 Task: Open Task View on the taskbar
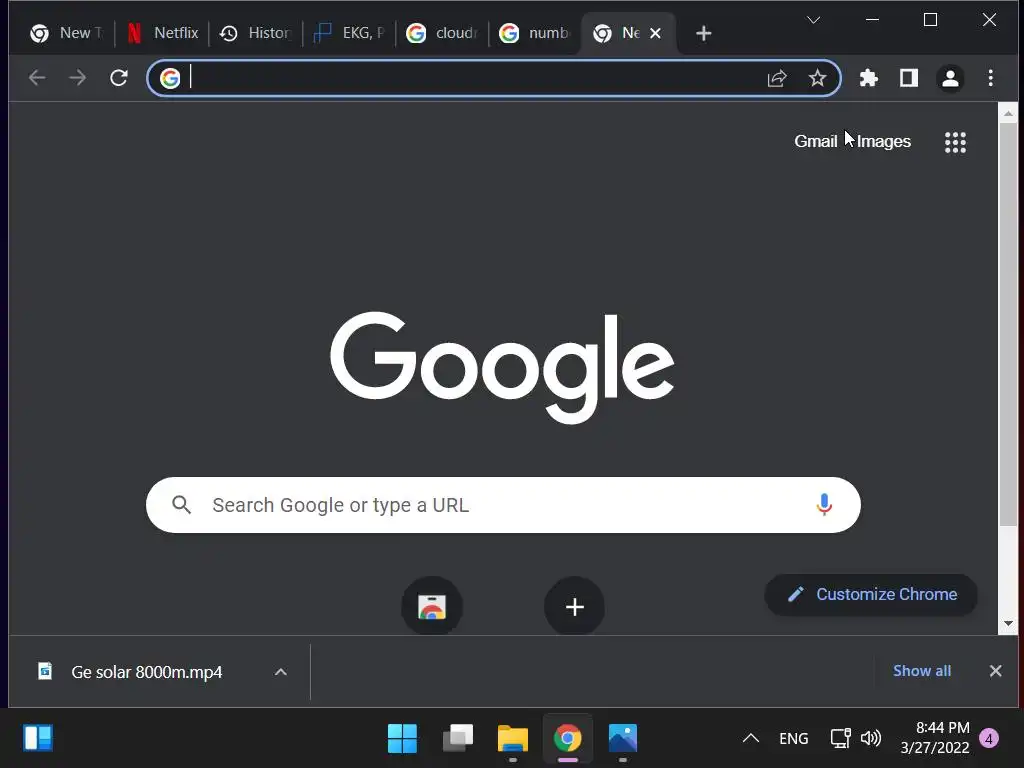[458, 739]
